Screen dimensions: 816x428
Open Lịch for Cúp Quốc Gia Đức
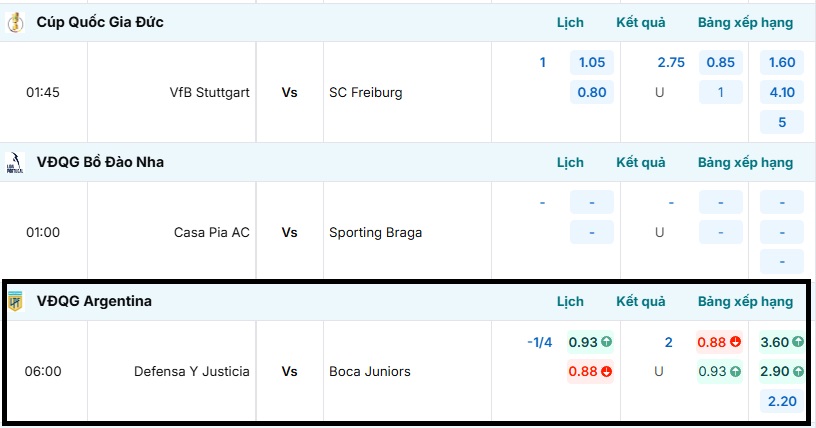570,22
